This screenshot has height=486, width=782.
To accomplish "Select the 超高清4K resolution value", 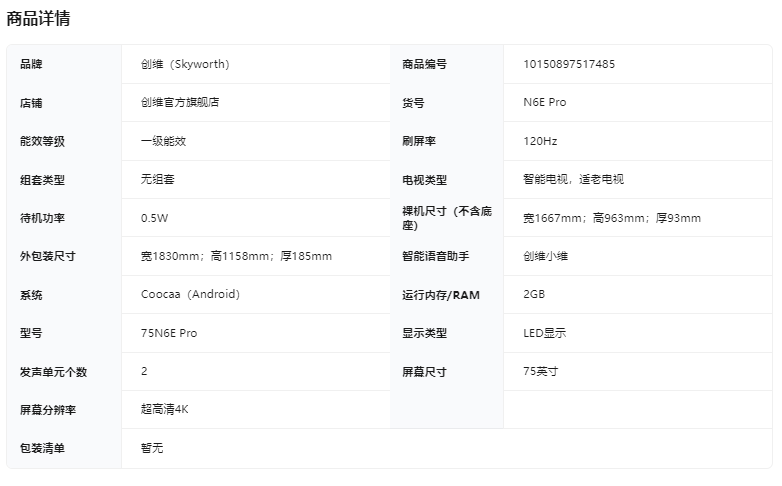I will point(164,409).
